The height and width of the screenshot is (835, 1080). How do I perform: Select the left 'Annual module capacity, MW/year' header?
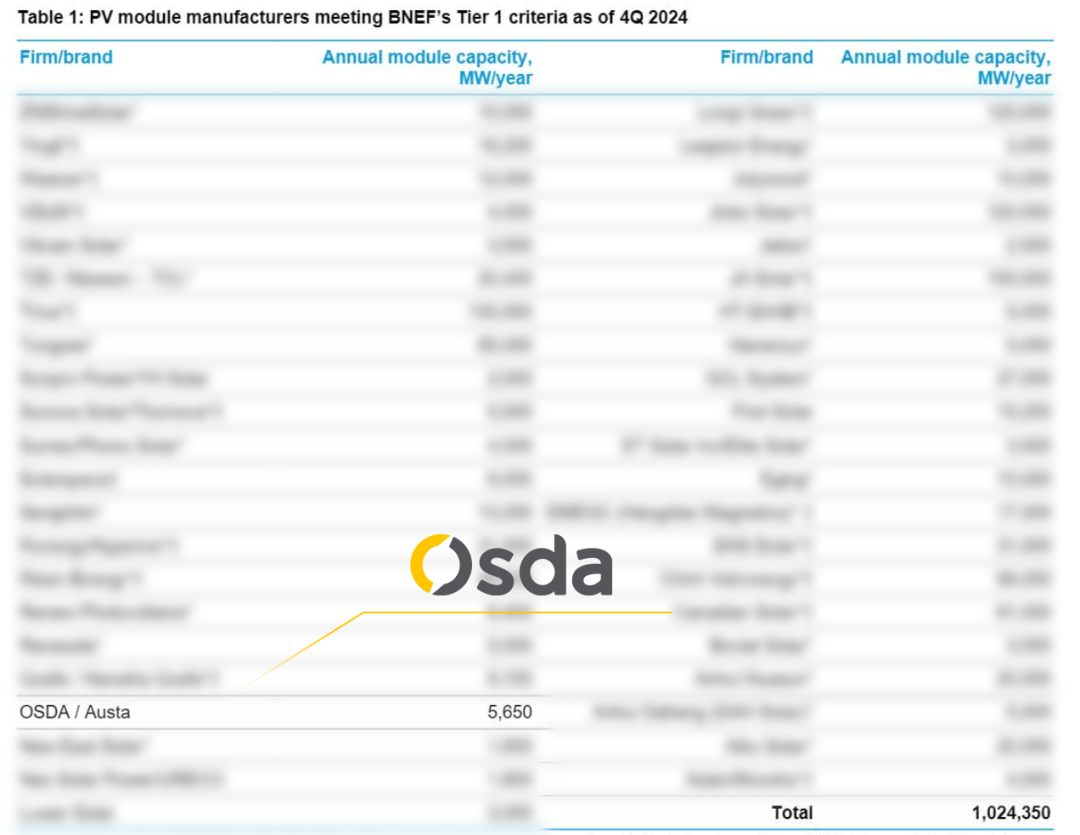[x=427, y=68]
